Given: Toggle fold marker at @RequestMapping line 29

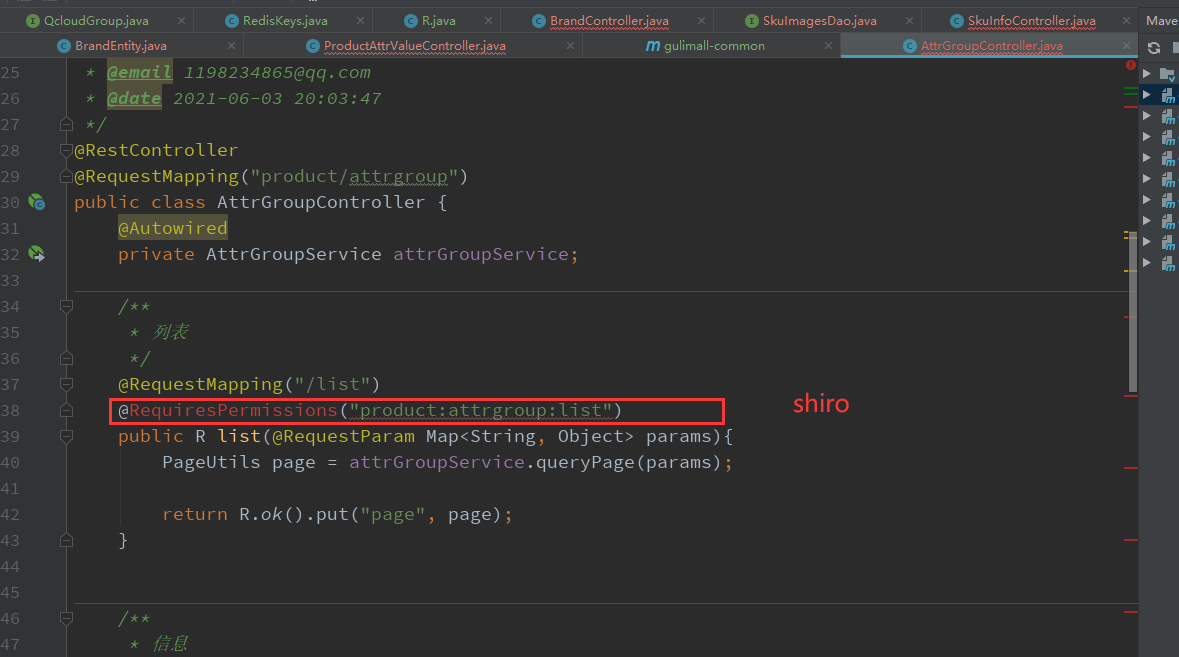Looking at the screenshot, I should tap(66, 177).
